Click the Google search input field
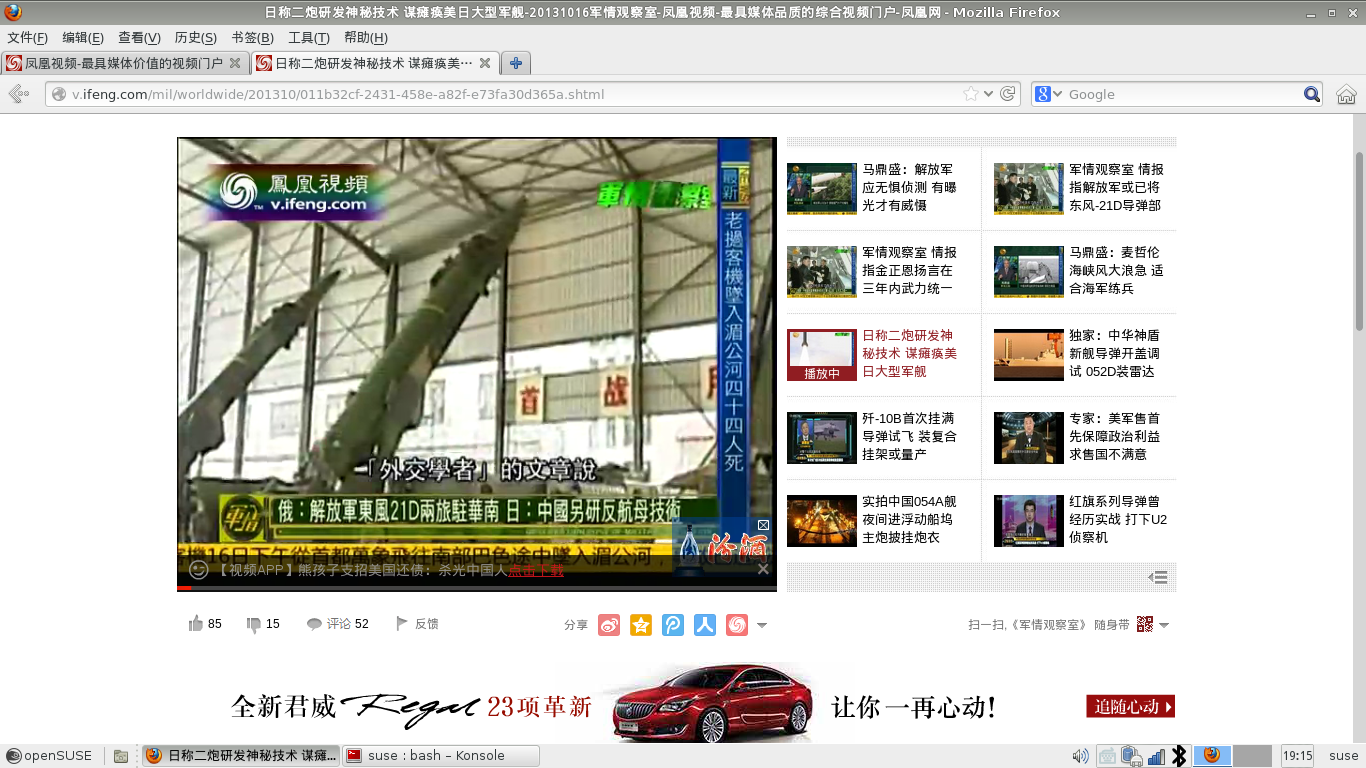Viewport: 1366px width, 768px height. (1184, 94)
